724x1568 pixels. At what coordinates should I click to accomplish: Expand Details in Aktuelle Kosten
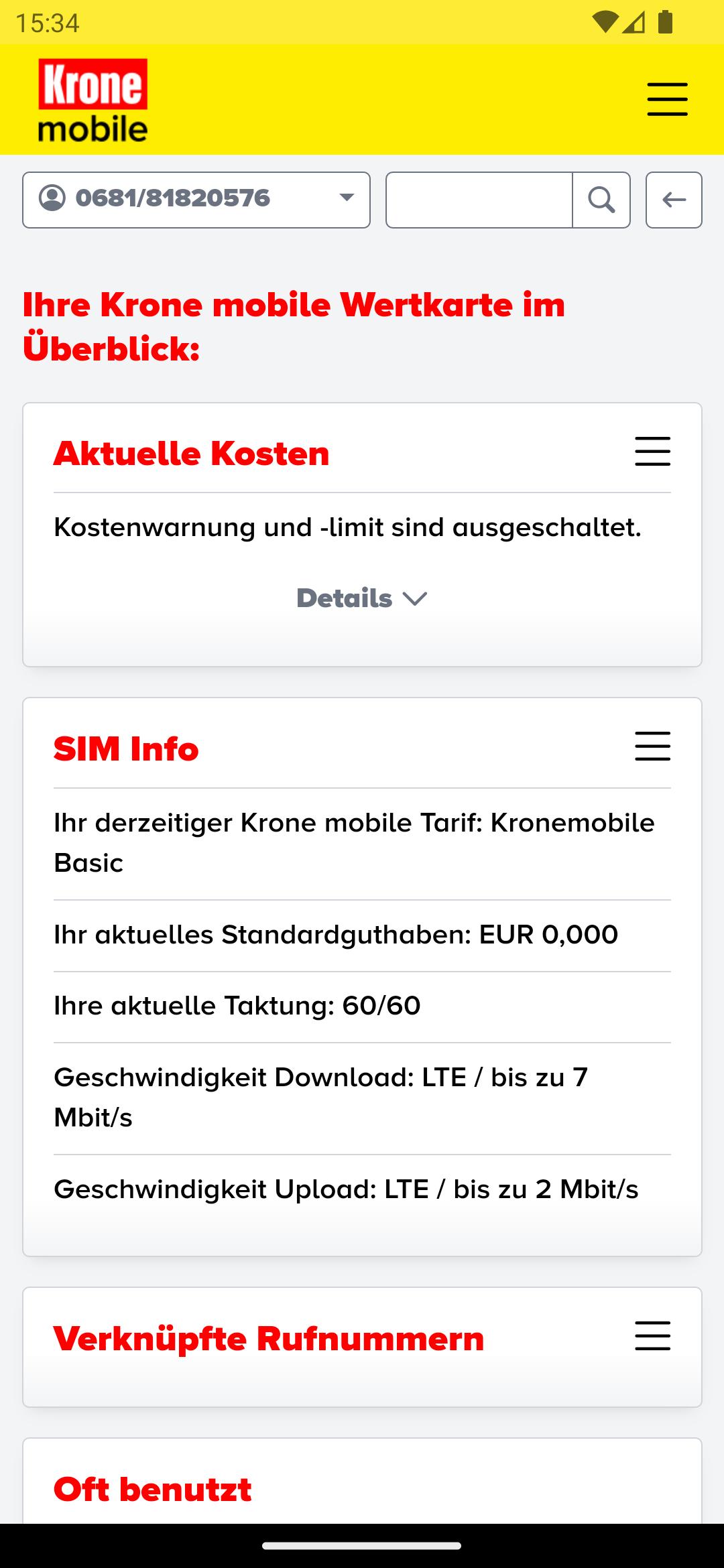pos(362,598)
